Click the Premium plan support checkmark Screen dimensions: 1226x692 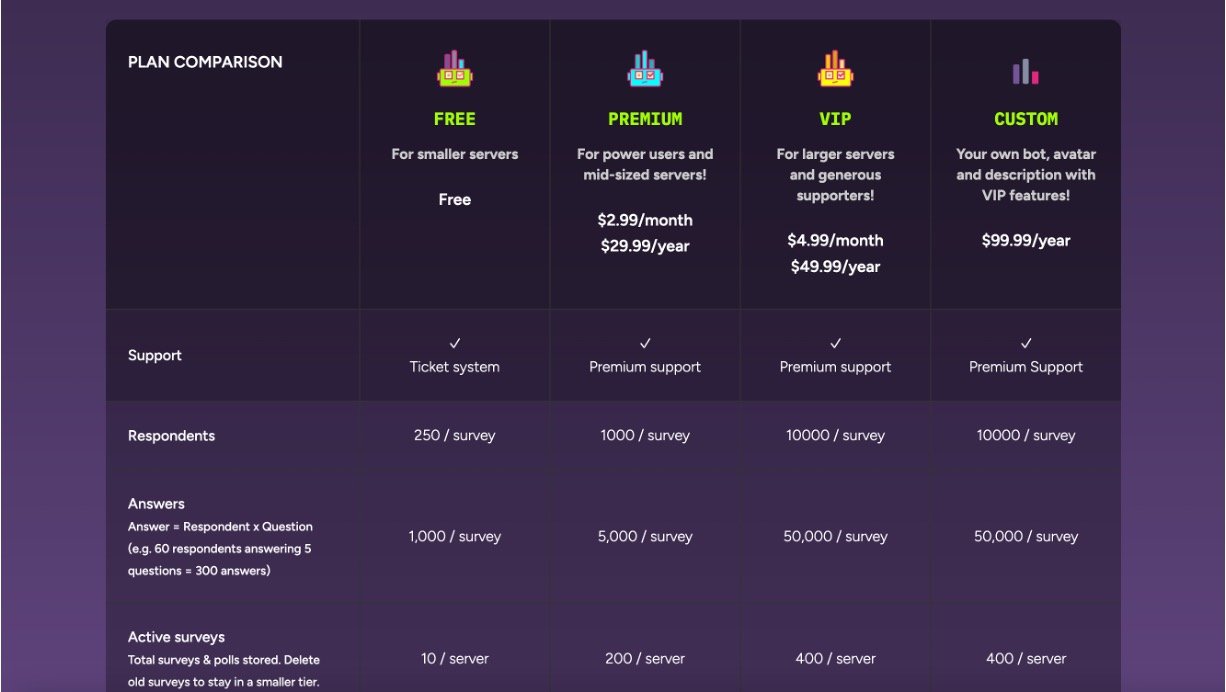[645, 343]
